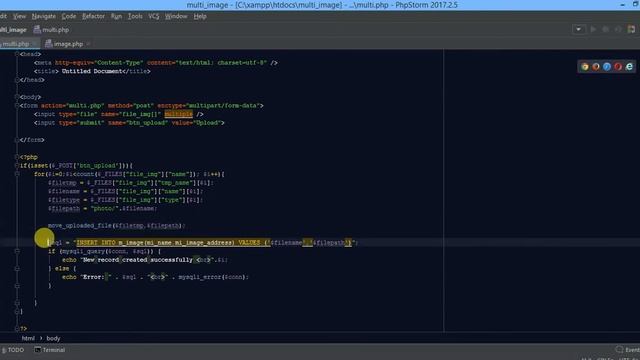Switch to the image.php editor tab
640x360 pixels.
coord(68,44)
